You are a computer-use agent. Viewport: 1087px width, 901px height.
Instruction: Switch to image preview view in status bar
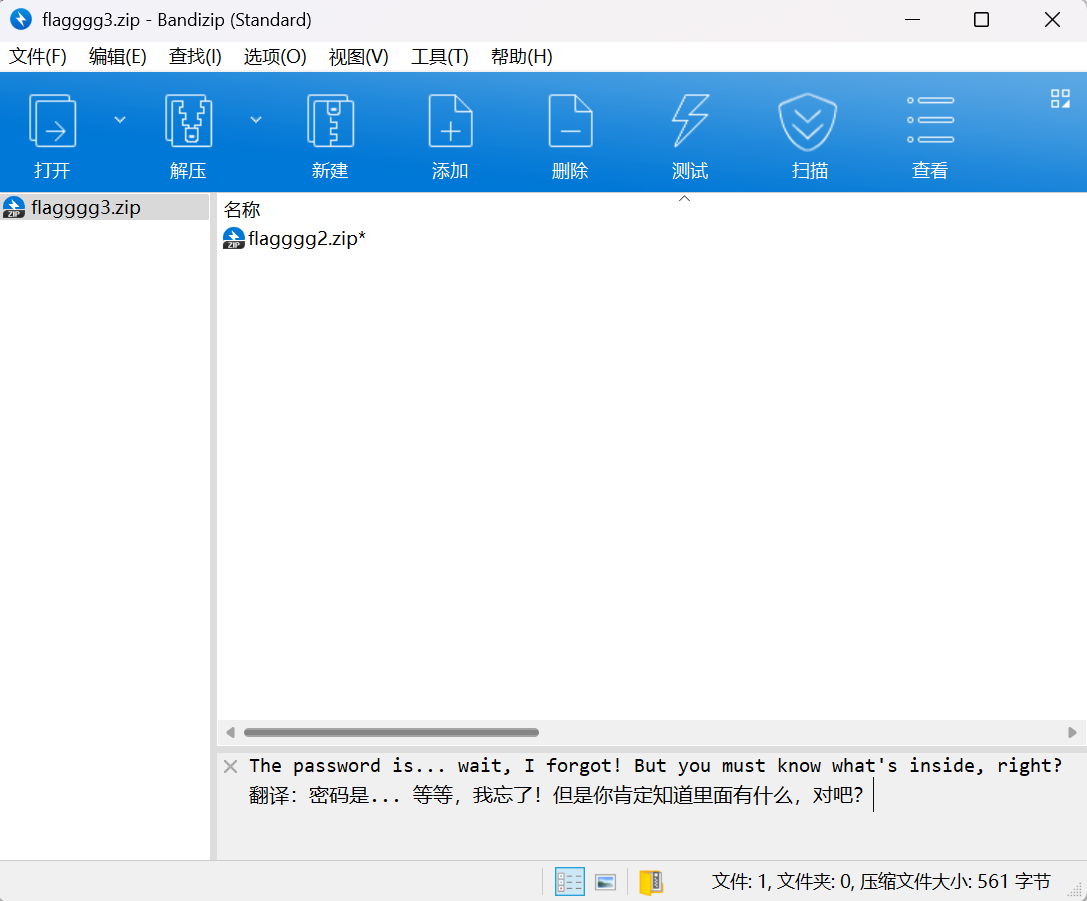pyautogui.click(x=605, y=881)
